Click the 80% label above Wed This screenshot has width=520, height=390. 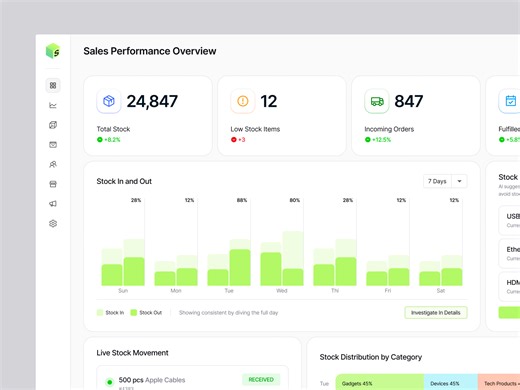[295, 200]
